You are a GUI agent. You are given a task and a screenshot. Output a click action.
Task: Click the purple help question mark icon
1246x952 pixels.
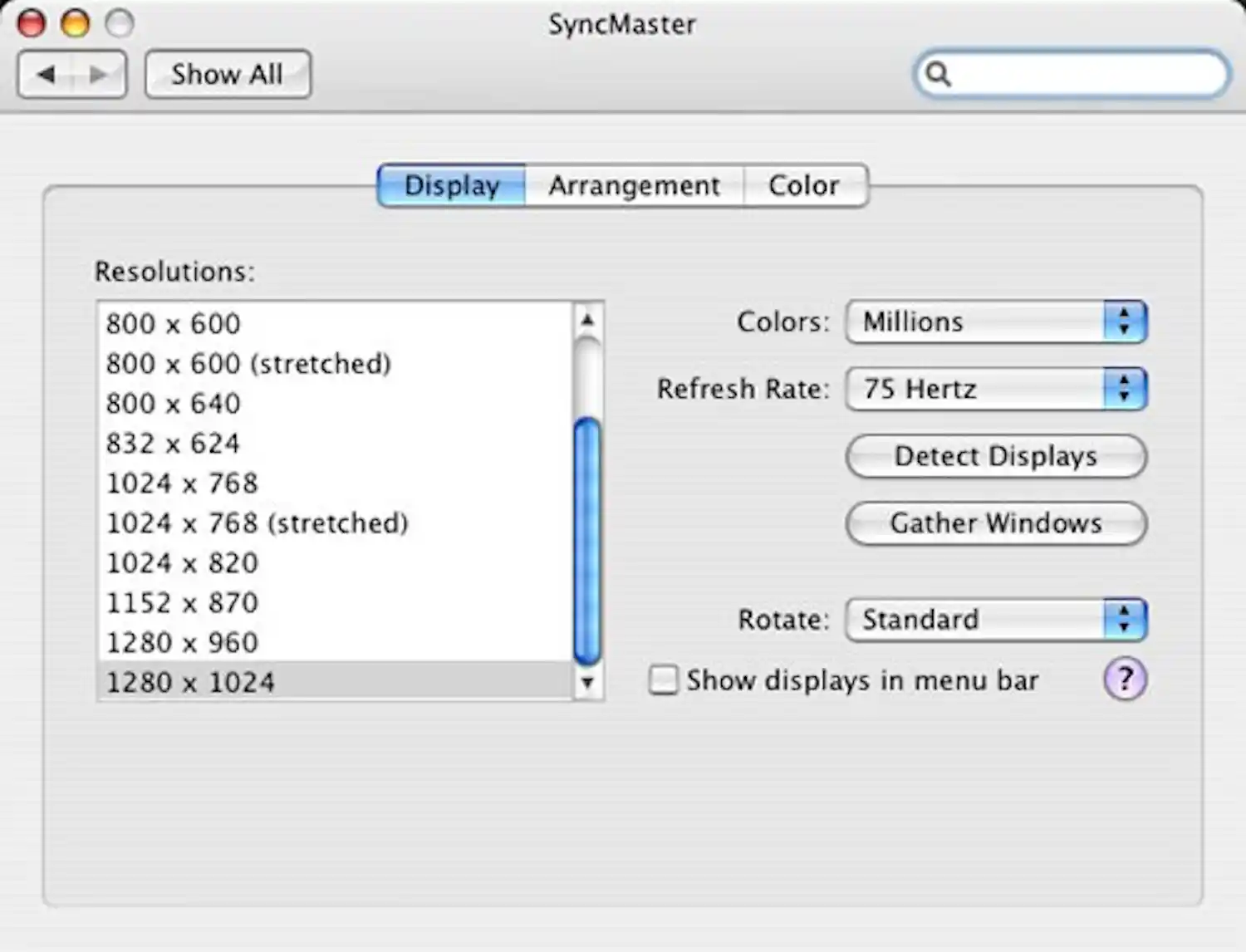click(x=1125, y=680)
